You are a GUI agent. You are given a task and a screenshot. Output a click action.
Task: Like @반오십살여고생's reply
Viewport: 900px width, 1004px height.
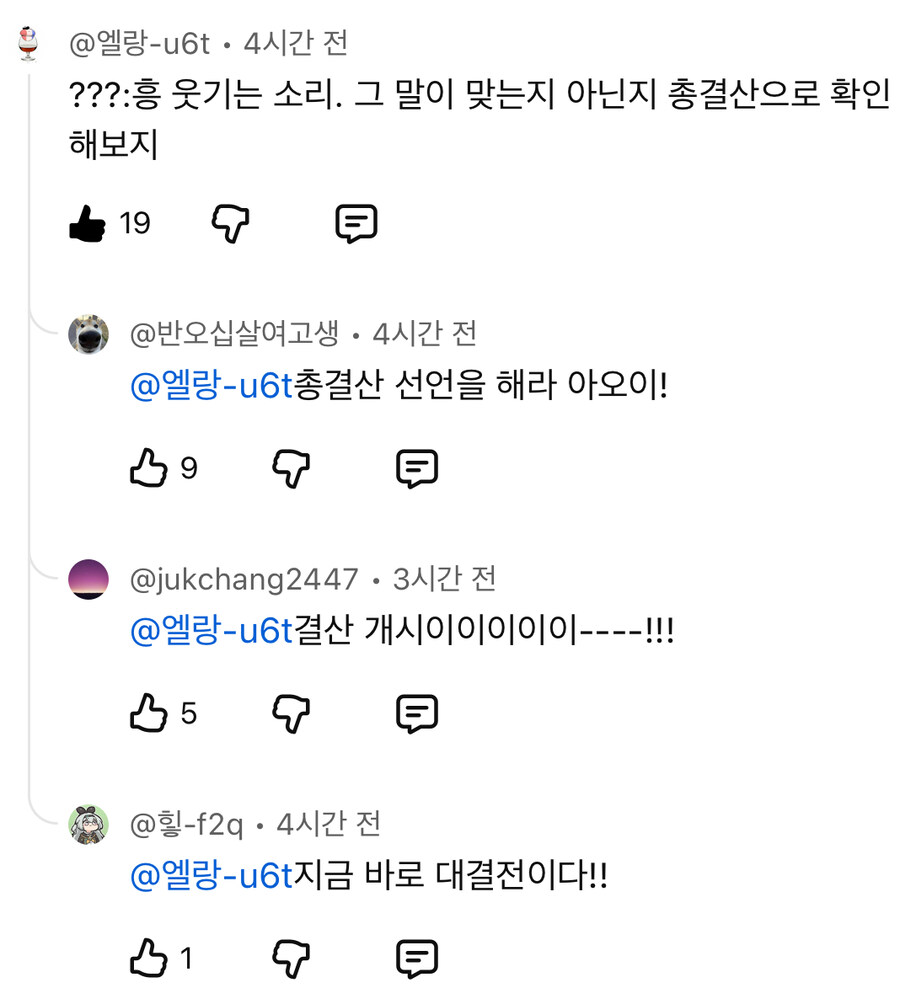tap(150, 467)
